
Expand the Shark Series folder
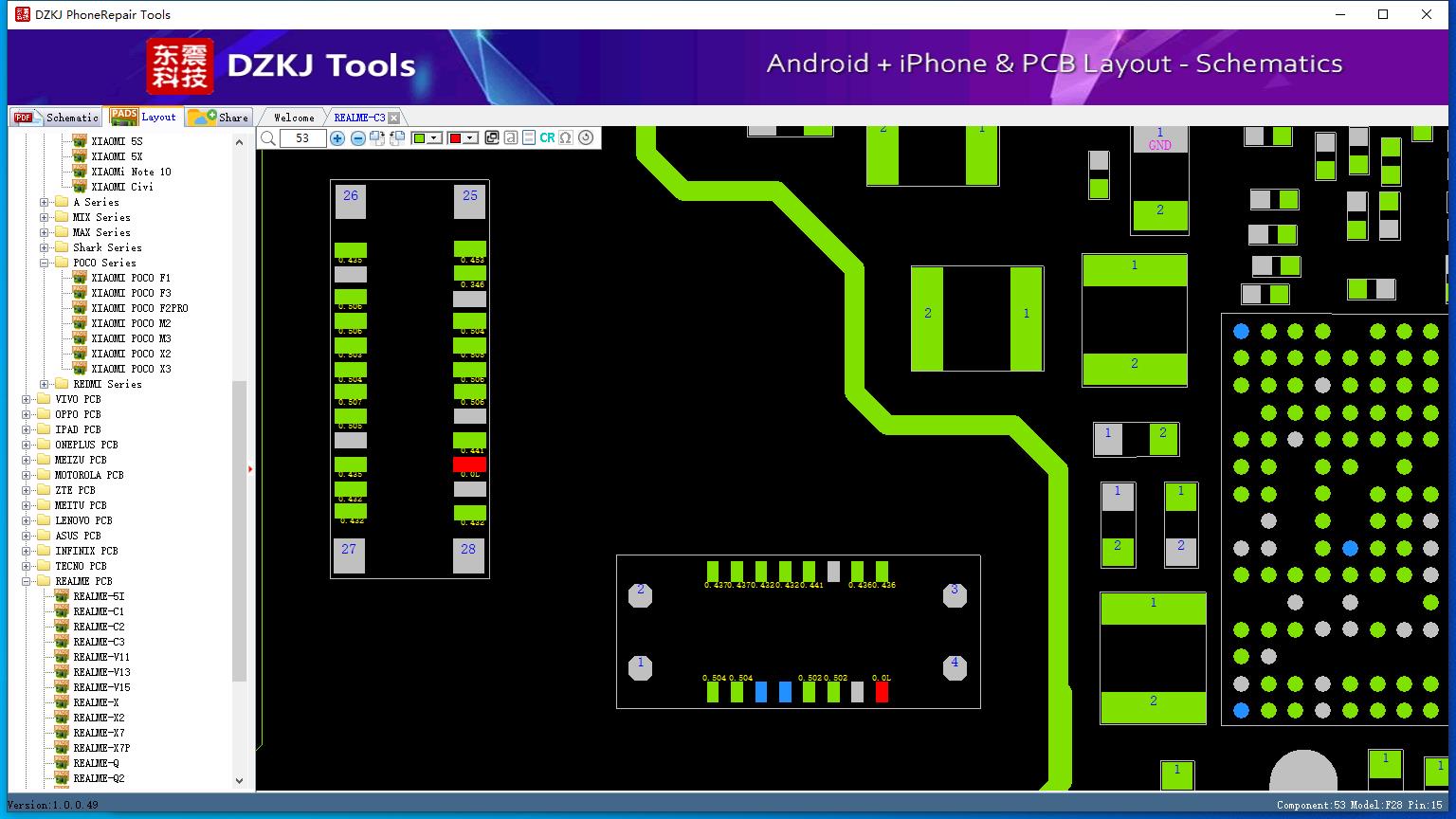point(45,247)
